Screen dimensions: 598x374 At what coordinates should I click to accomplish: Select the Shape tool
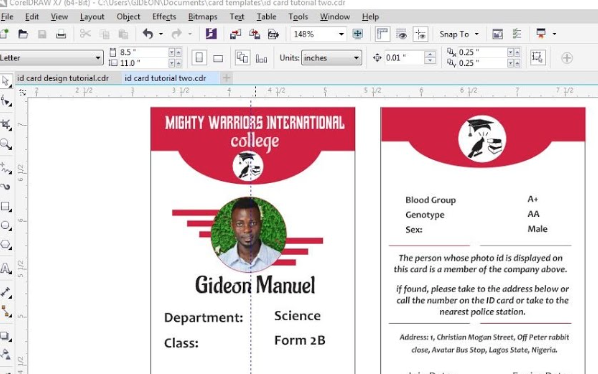point(6,102)
